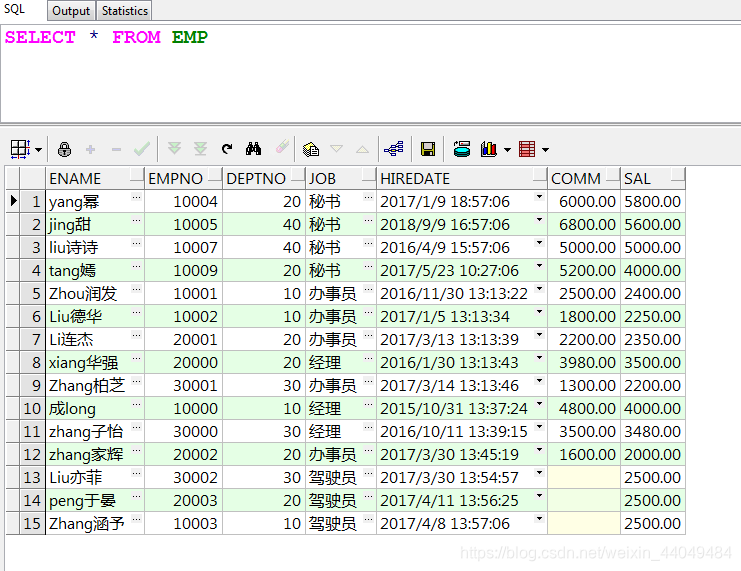This screenshot has height=571, width=741.
Task: Click the plus insert record icon
Action: click(90, 150)
